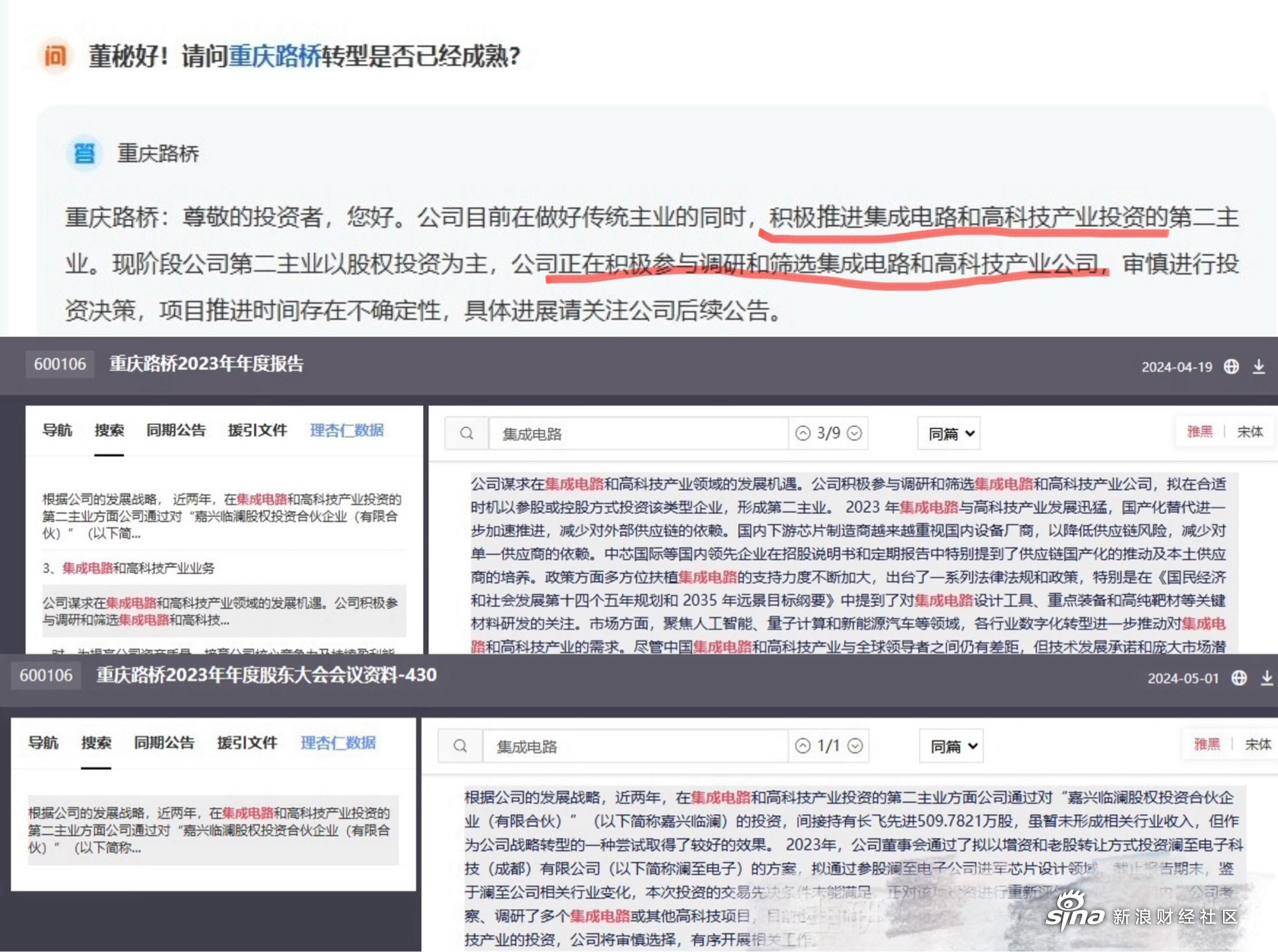Click date 2024-05-01
Image resolution: width=1278 pixels, height=952 pixels.
[x=1183, y=678]
